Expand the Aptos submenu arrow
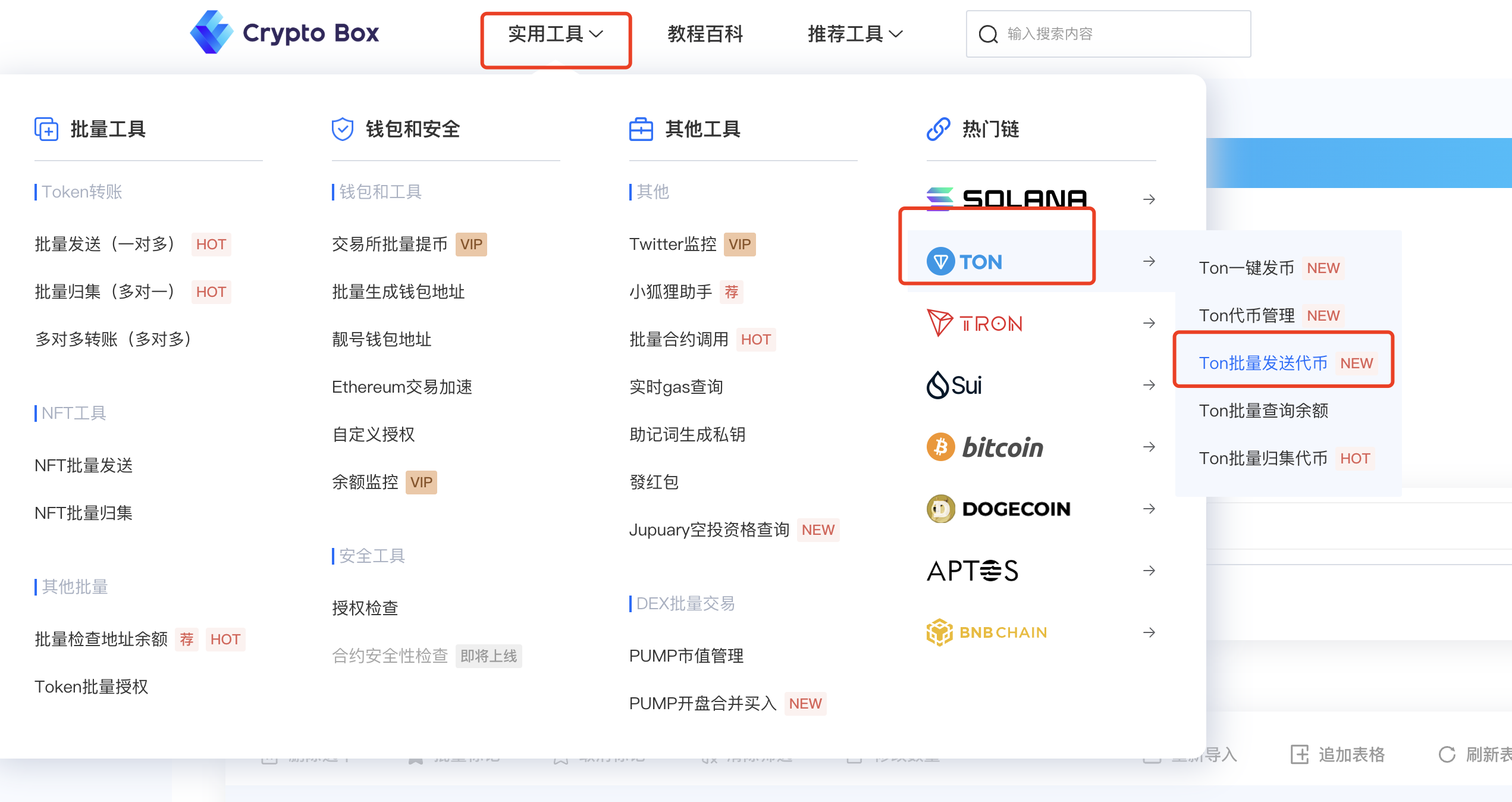Image resolution: width=1512 pixels, height=802 pixels. coord(1149,571)
